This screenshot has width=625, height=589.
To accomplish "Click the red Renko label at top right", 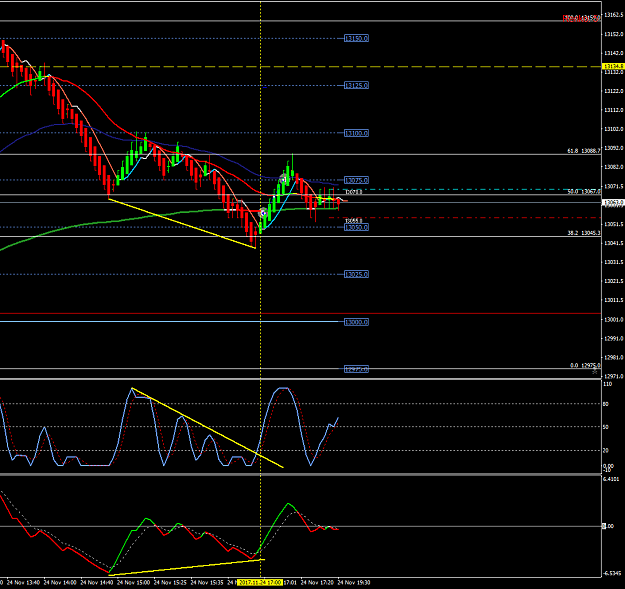I will tap(582, 18).
